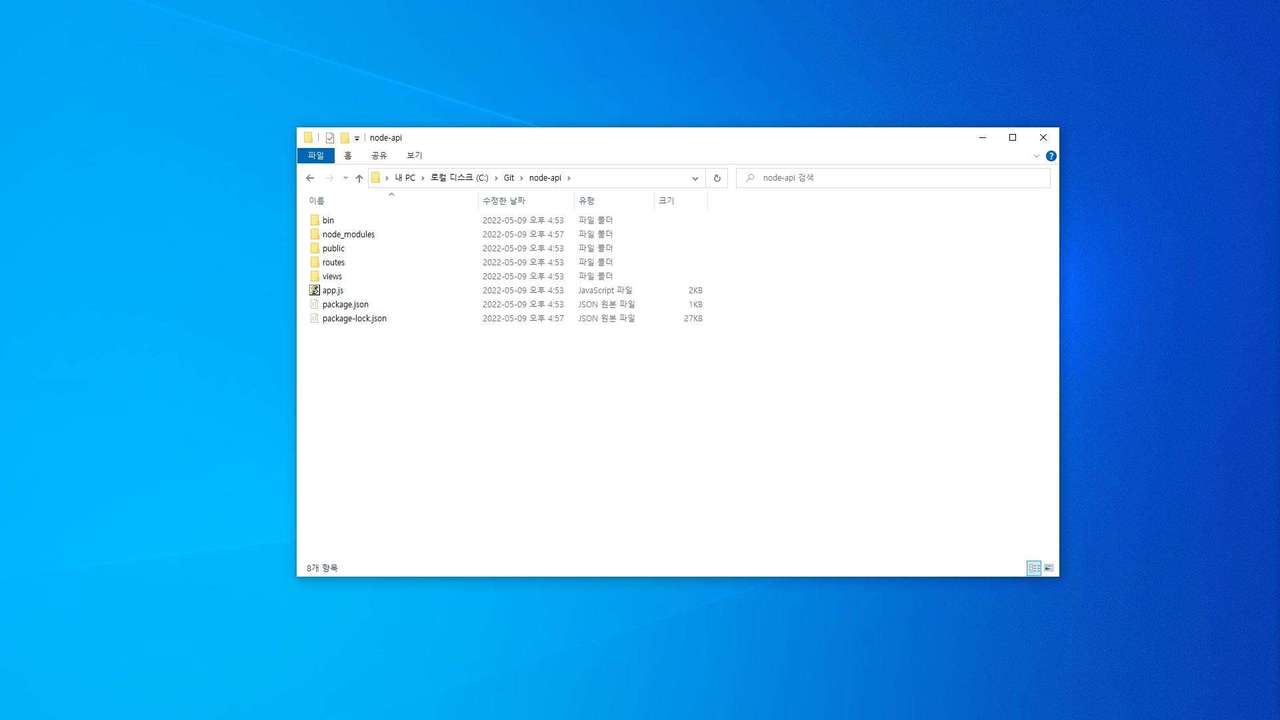Switch to large icons view layout
The image size is (1280, 720).
tap(1049, 568)
